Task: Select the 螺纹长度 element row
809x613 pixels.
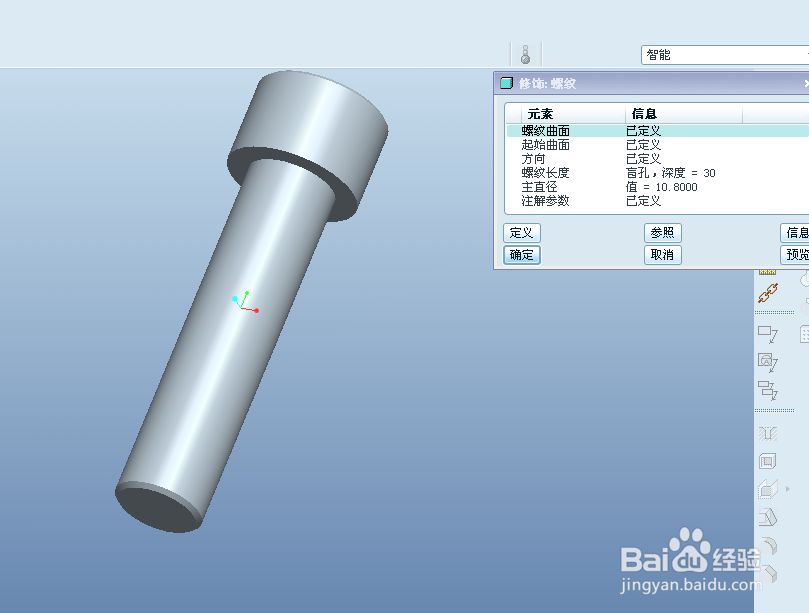Action: click(x=658, y=173)
